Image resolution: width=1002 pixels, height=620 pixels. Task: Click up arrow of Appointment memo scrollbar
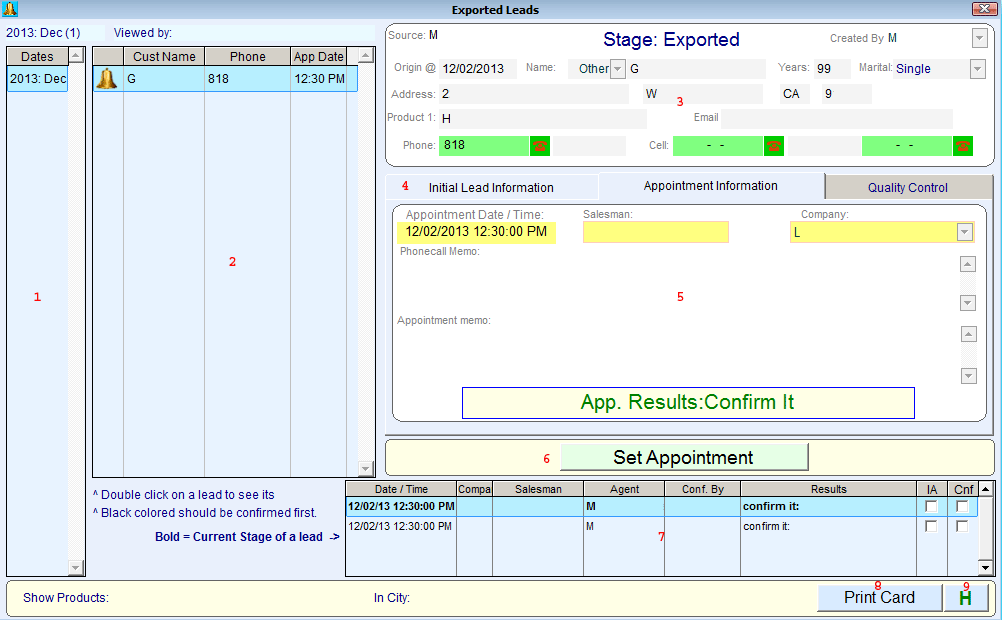pos(969,334)
